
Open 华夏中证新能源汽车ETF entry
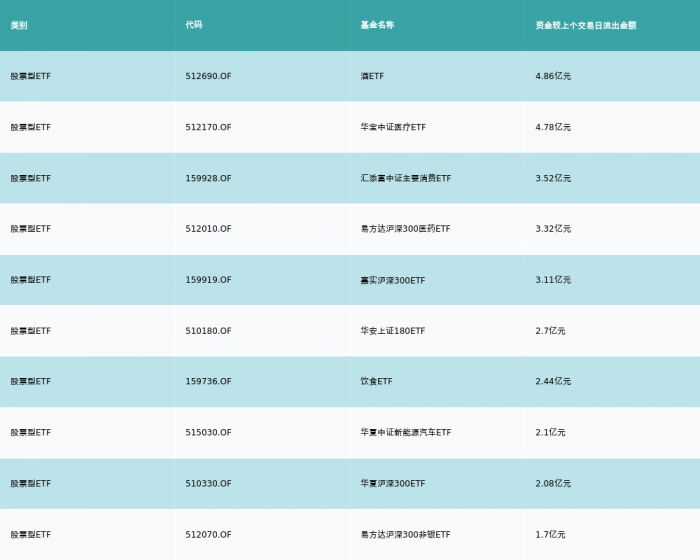point(406,432)
